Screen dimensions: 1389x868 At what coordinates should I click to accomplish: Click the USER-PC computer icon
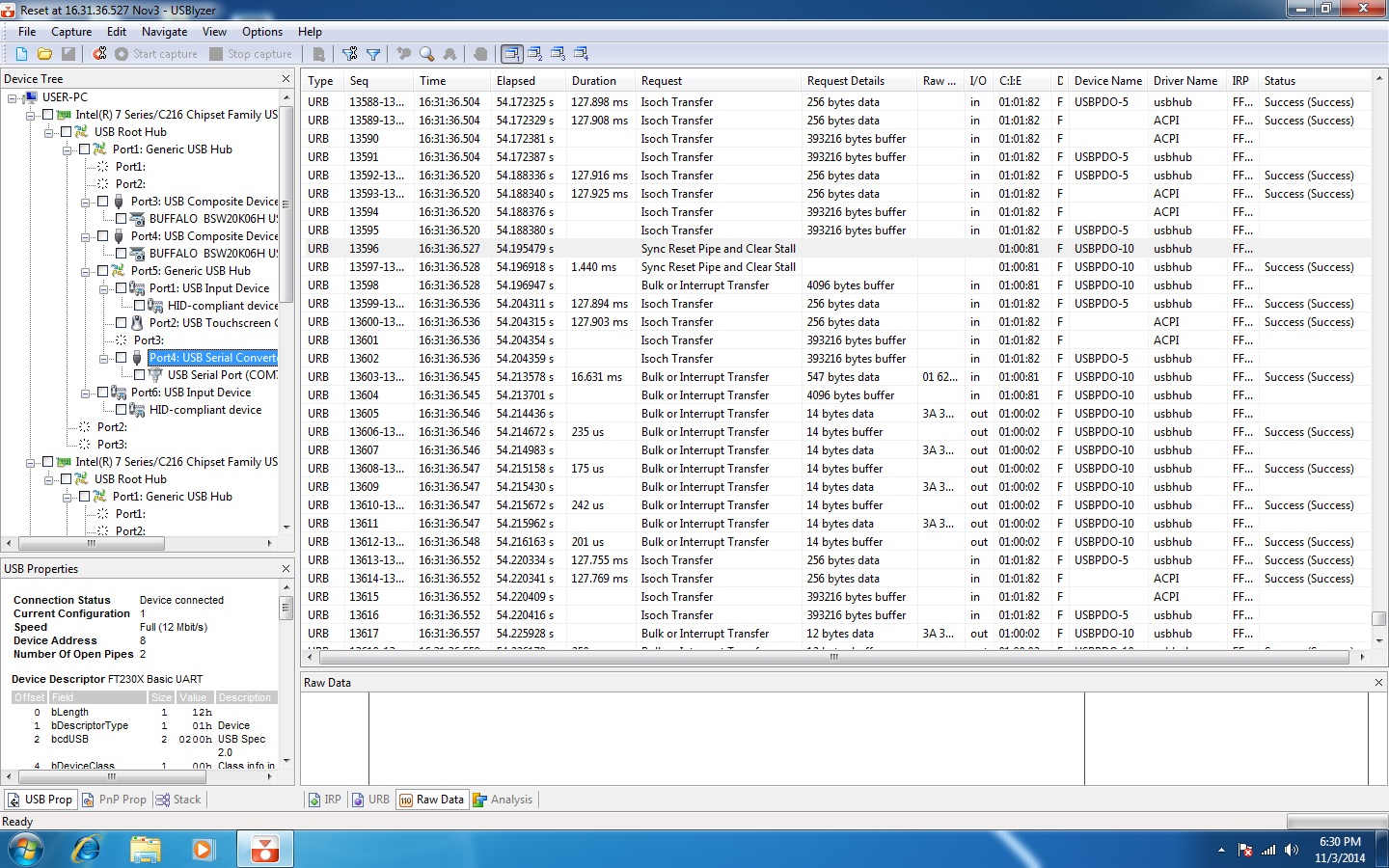(31, 97)
